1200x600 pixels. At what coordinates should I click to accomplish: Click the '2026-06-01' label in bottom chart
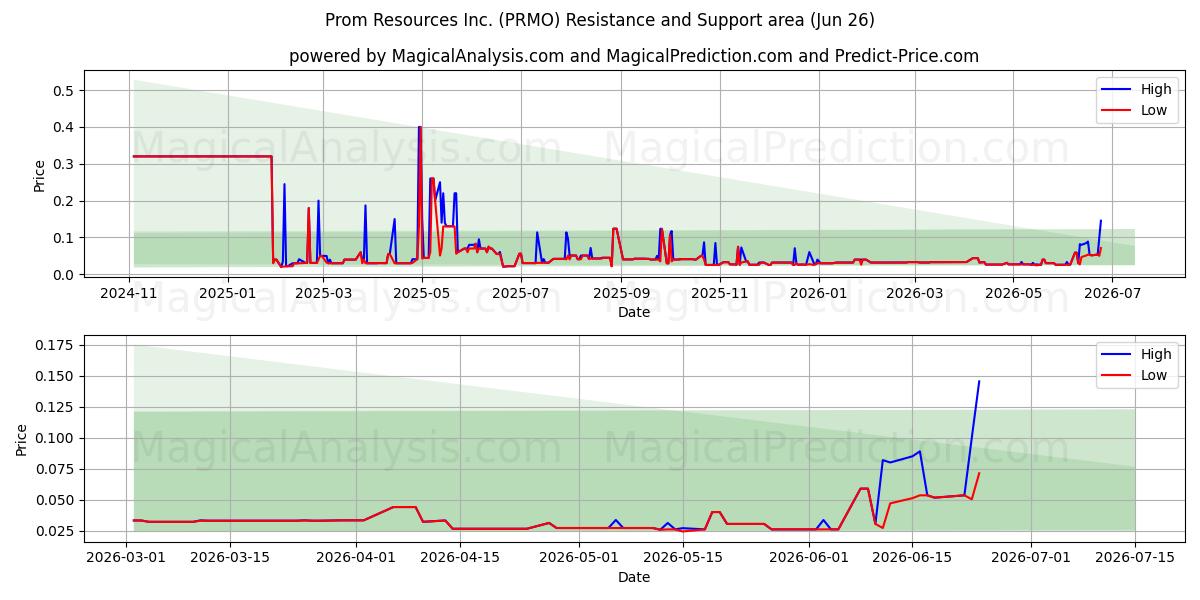809,558
